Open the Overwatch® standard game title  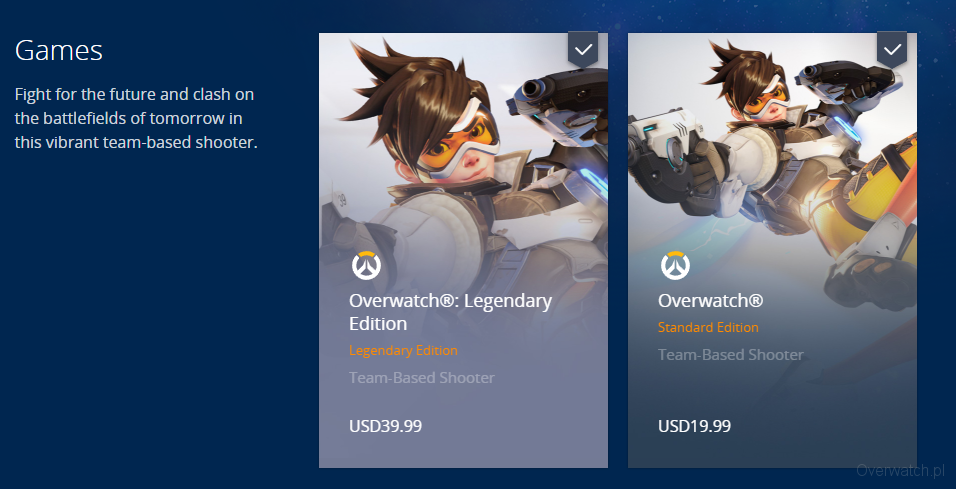click(710, 301)
